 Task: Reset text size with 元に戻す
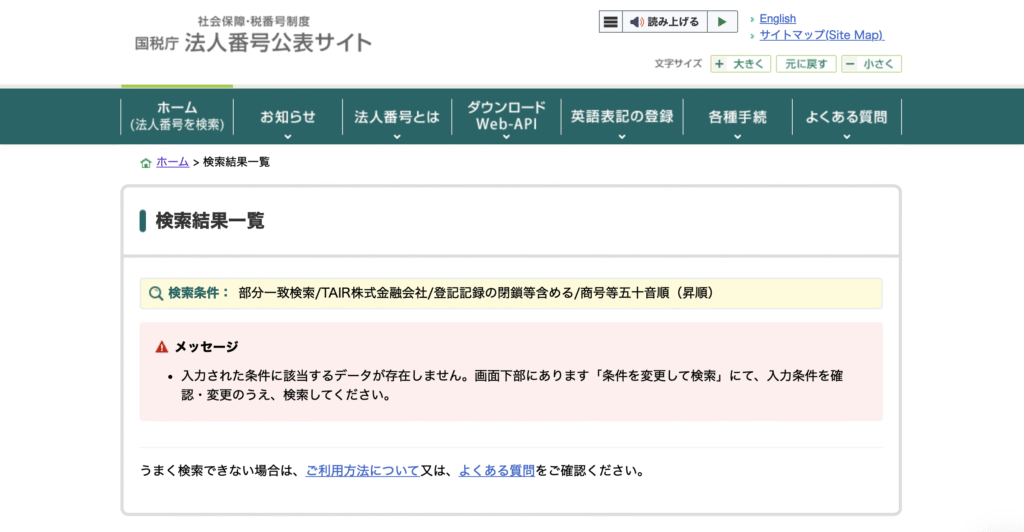coord(806,64)
